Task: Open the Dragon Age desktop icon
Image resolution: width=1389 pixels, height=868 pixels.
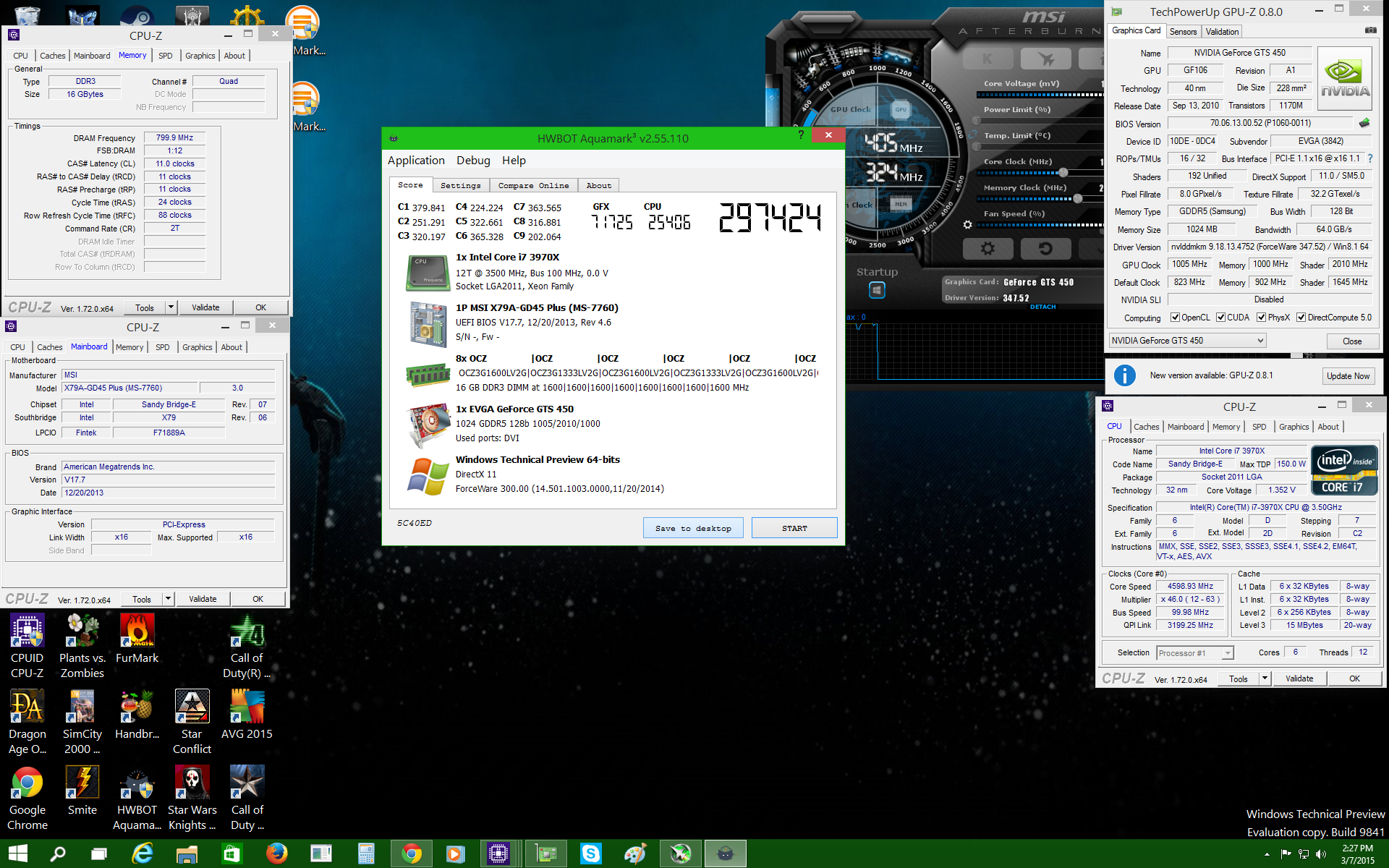Action: [x=27, y=722]
